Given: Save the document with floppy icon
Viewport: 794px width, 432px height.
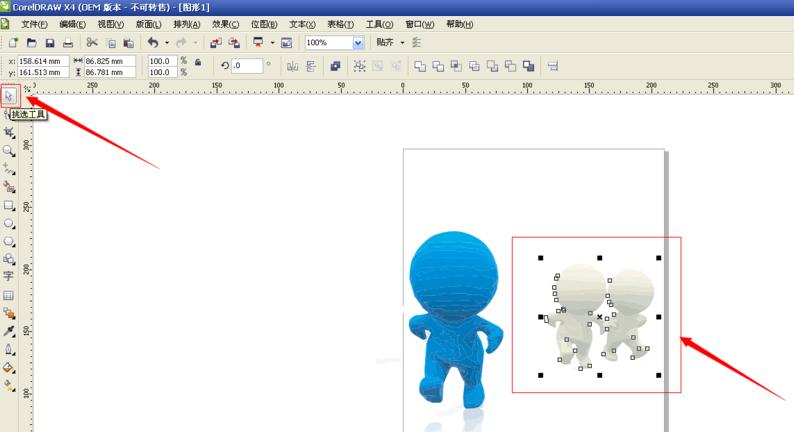Looking at the screenshot, I should pyautogui.click(x=50, y=43).
